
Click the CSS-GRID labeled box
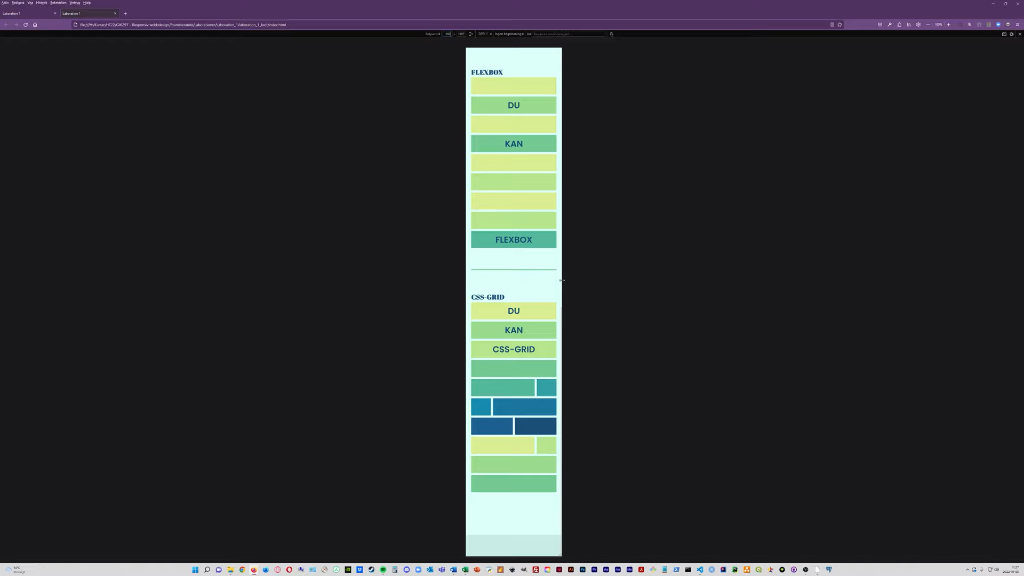coord(514,349)
